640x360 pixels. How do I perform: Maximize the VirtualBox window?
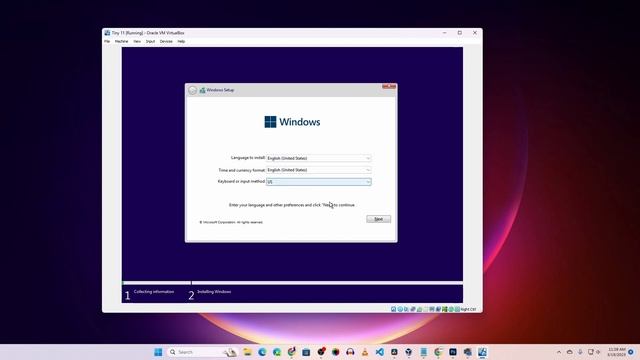tap(460, 33)
